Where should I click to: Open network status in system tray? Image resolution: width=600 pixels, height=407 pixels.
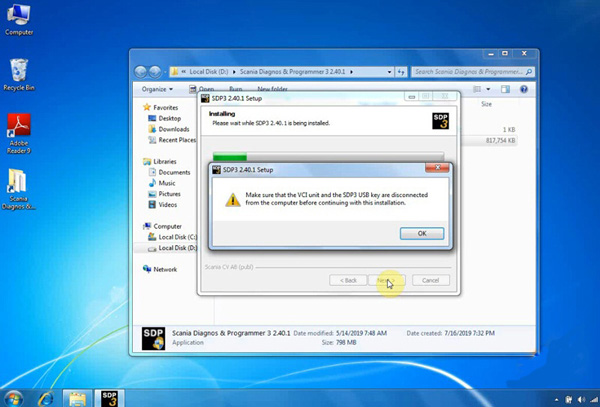pyautogui.click(x=594, y=400)
